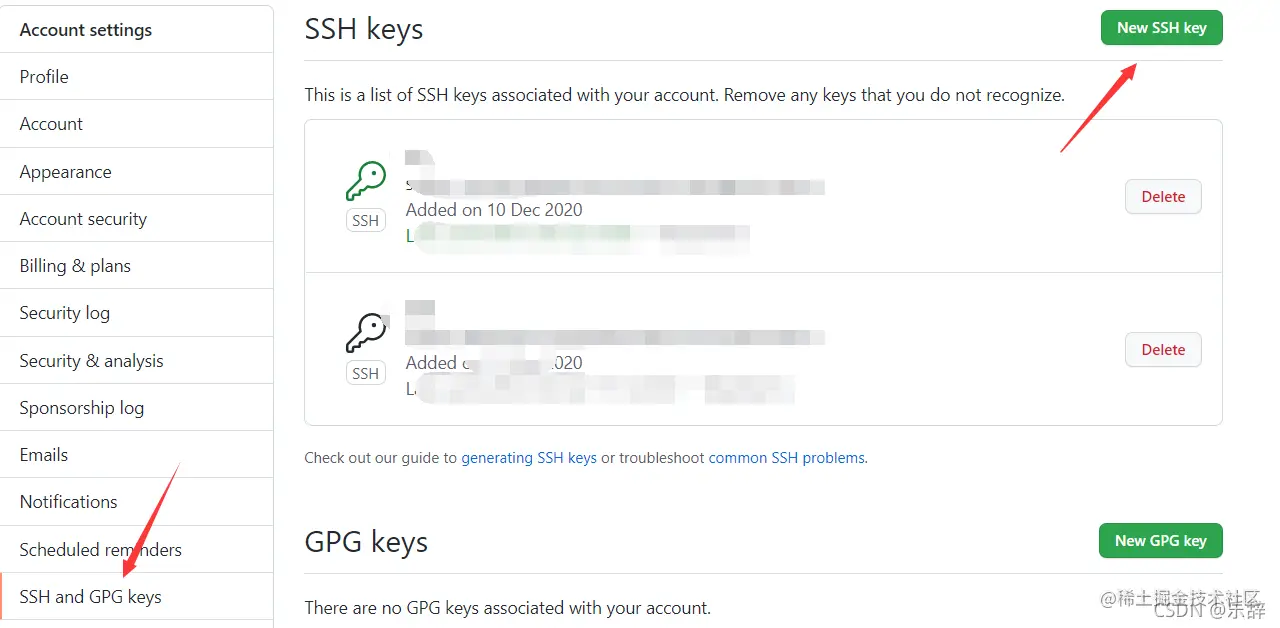
Task: Delete the first SSH key
Action: (x=1163, y=197)
